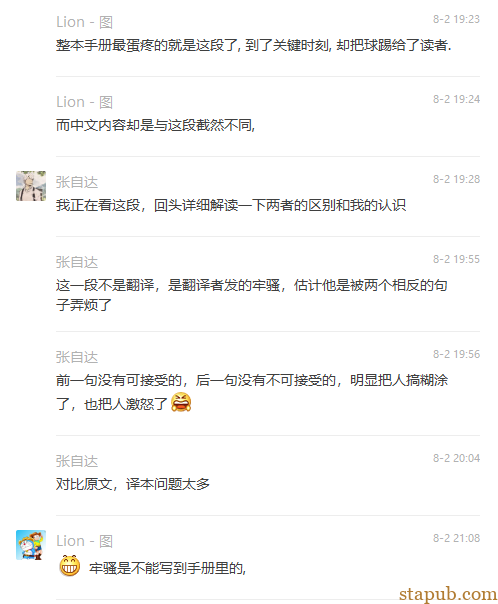498x604 pixels.
Task: Click the grinning emoji before 牢骚是不能写到手册里的
Action: (x=70, y=566)
